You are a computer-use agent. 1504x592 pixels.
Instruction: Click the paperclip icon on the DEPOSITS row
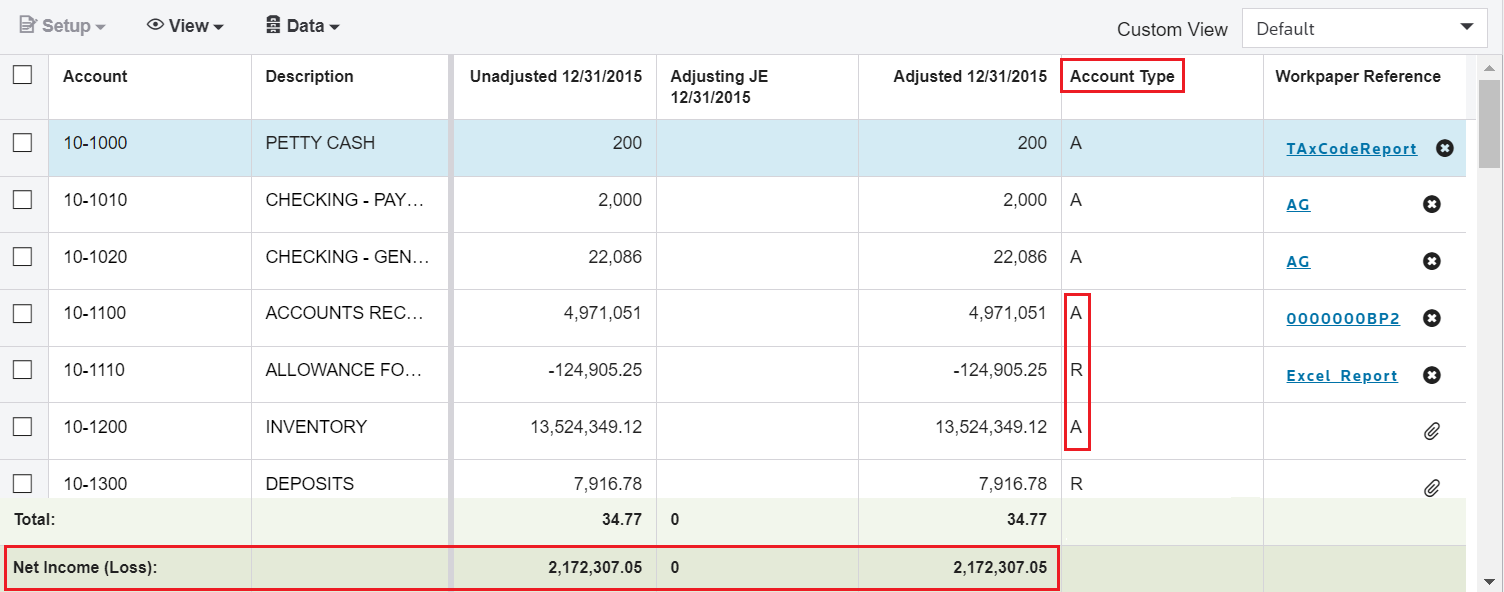[x=1431, y=487]
